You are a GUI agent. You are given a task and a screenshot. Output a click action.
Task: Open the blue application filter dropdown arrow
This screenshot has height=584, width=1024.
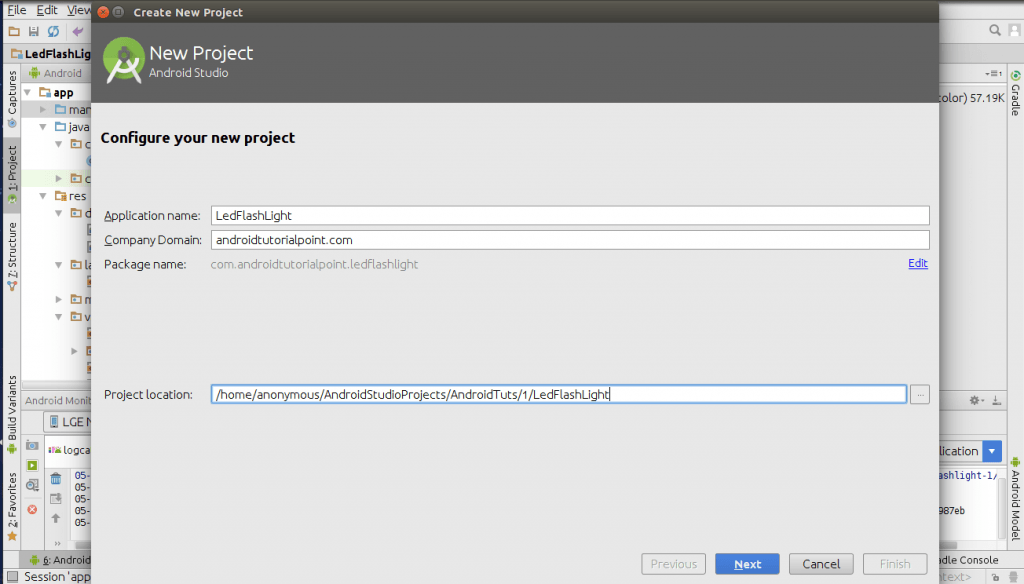(992, 451)
